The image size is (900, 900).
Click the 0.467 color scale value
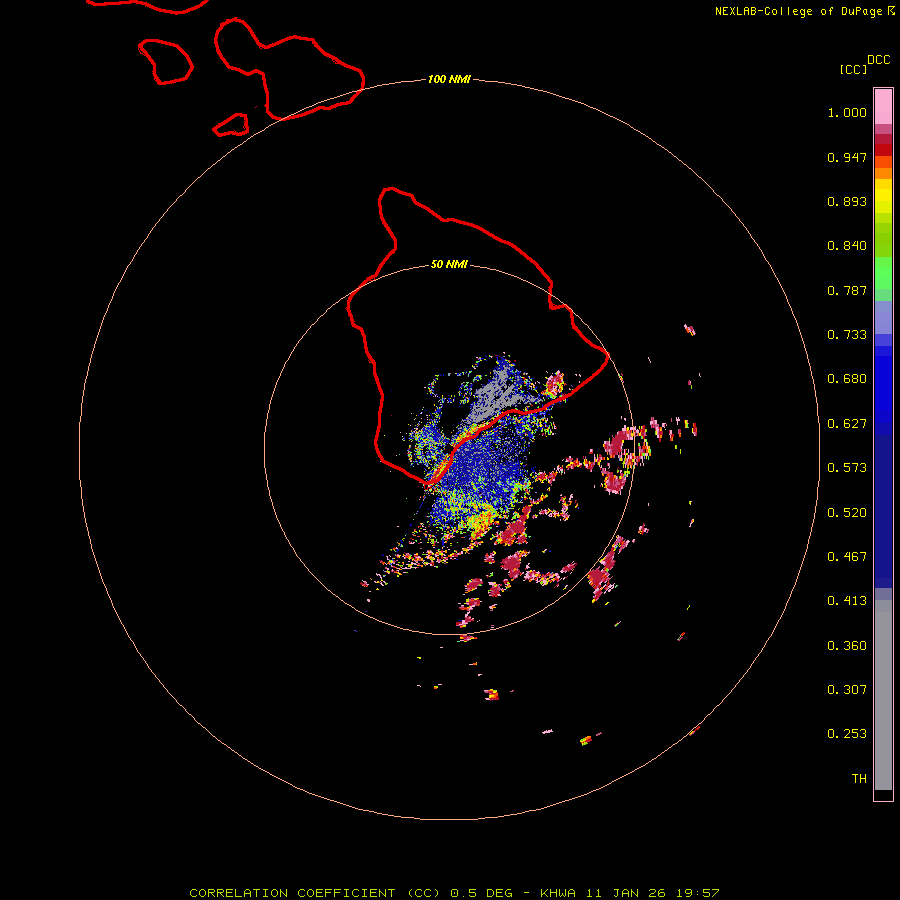pyautogui.click(x=847, y=557)
